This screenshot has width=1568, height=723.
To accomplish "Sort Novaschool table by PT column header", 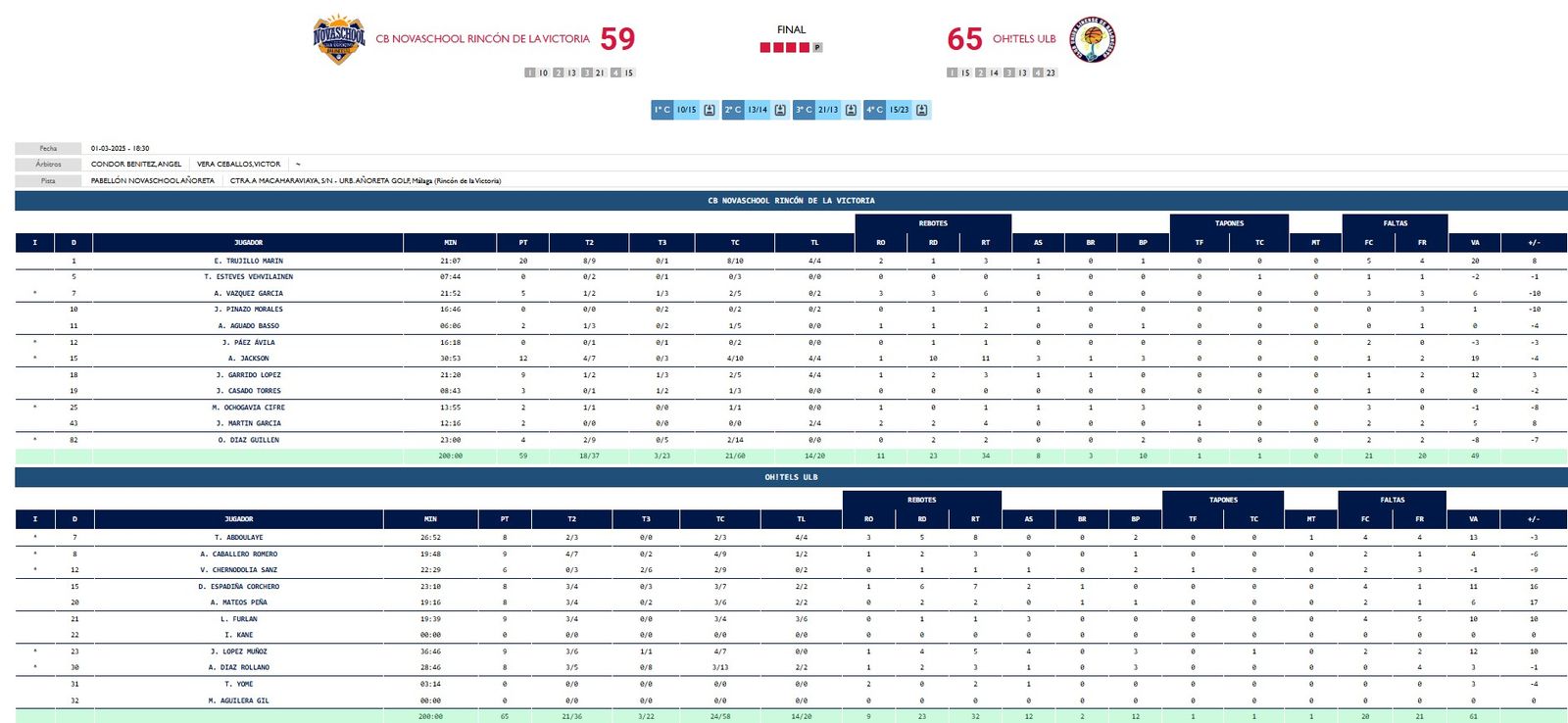I will (x=522, y=242).
